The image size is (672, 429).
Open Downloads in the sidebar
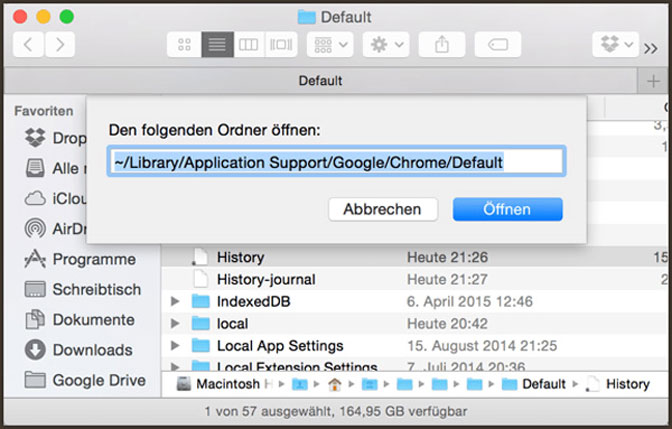[78, 350]
